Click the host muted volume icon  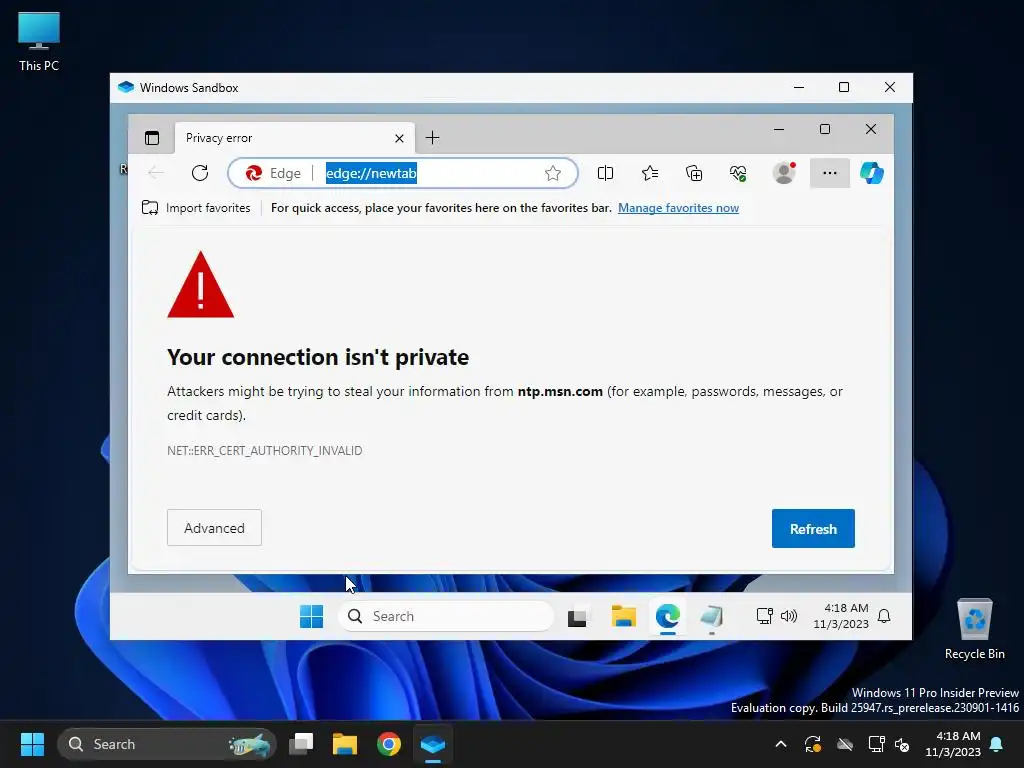pyautogui.click(x=902, y=744)
